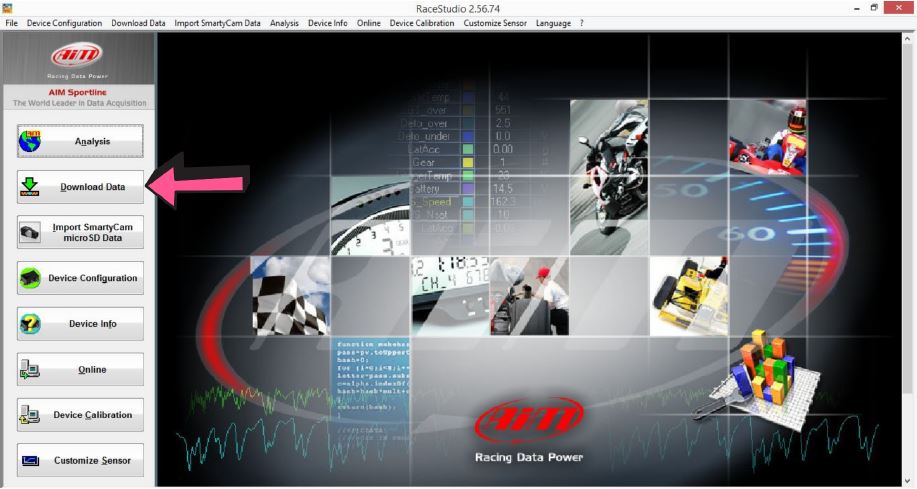
Task: Open the ? help menu
Action: (581, 23)
